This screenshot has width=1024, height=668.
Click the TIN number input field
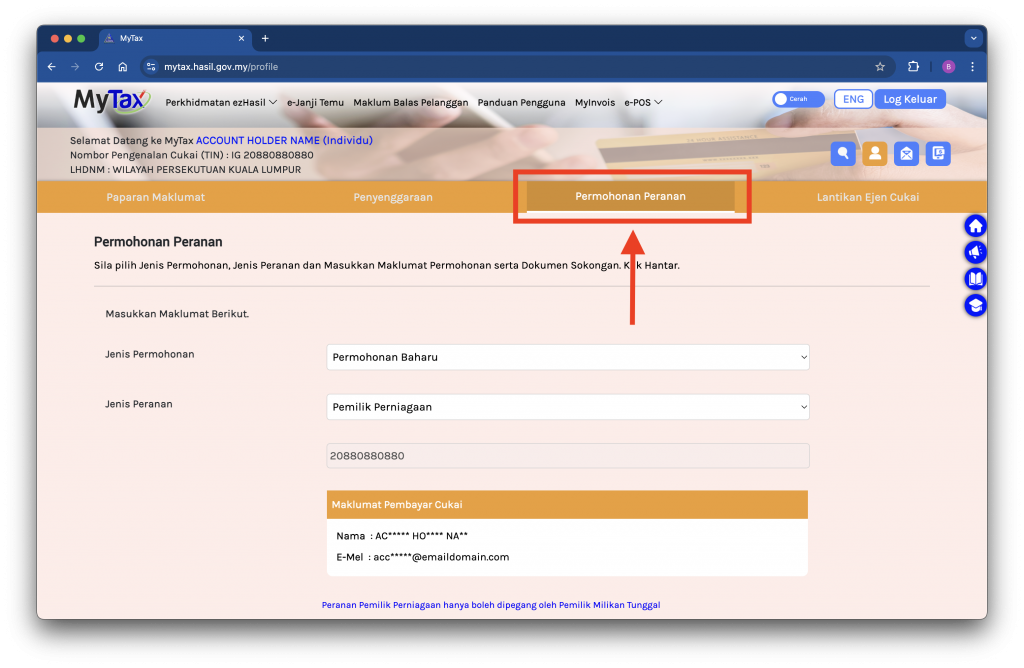pos(567,456)
